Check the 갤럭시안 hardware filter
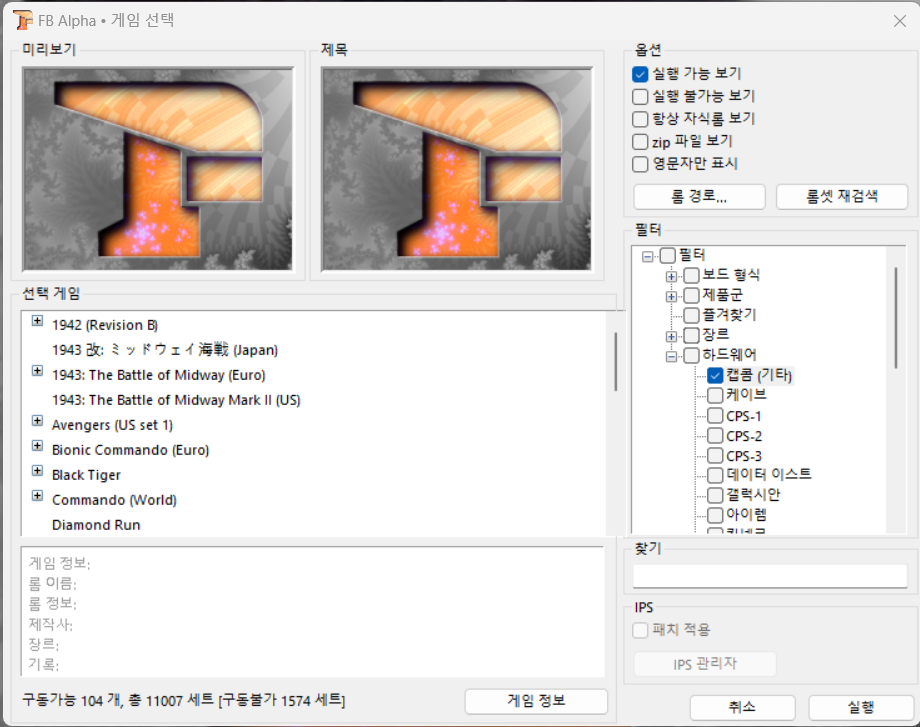920x727 pixels. tap(715, 495)
